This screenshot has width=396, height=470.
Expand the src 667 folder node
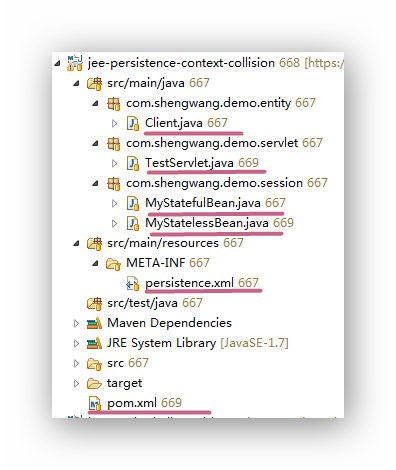tap(76, 363)
